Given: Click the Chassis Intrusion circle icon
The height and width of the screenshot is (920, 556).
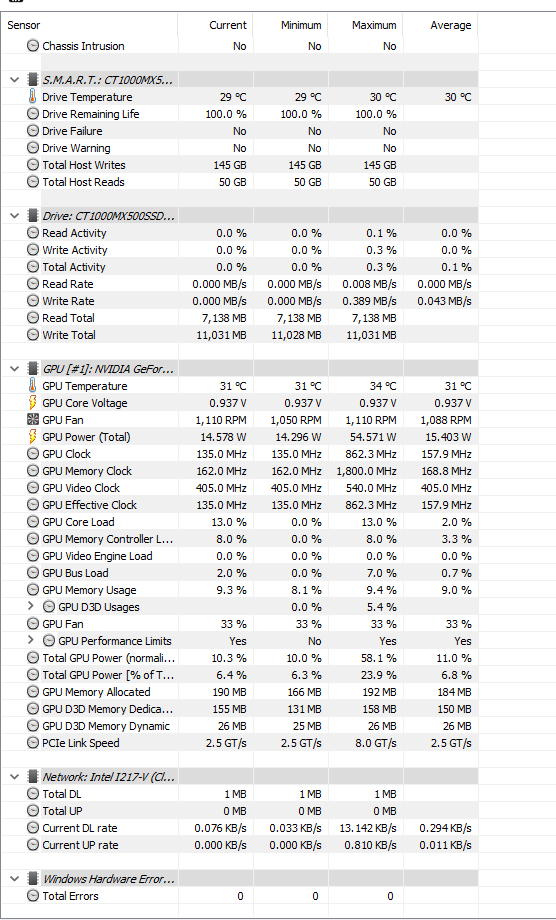Looking at the screenshot, I should coord(33,46).
